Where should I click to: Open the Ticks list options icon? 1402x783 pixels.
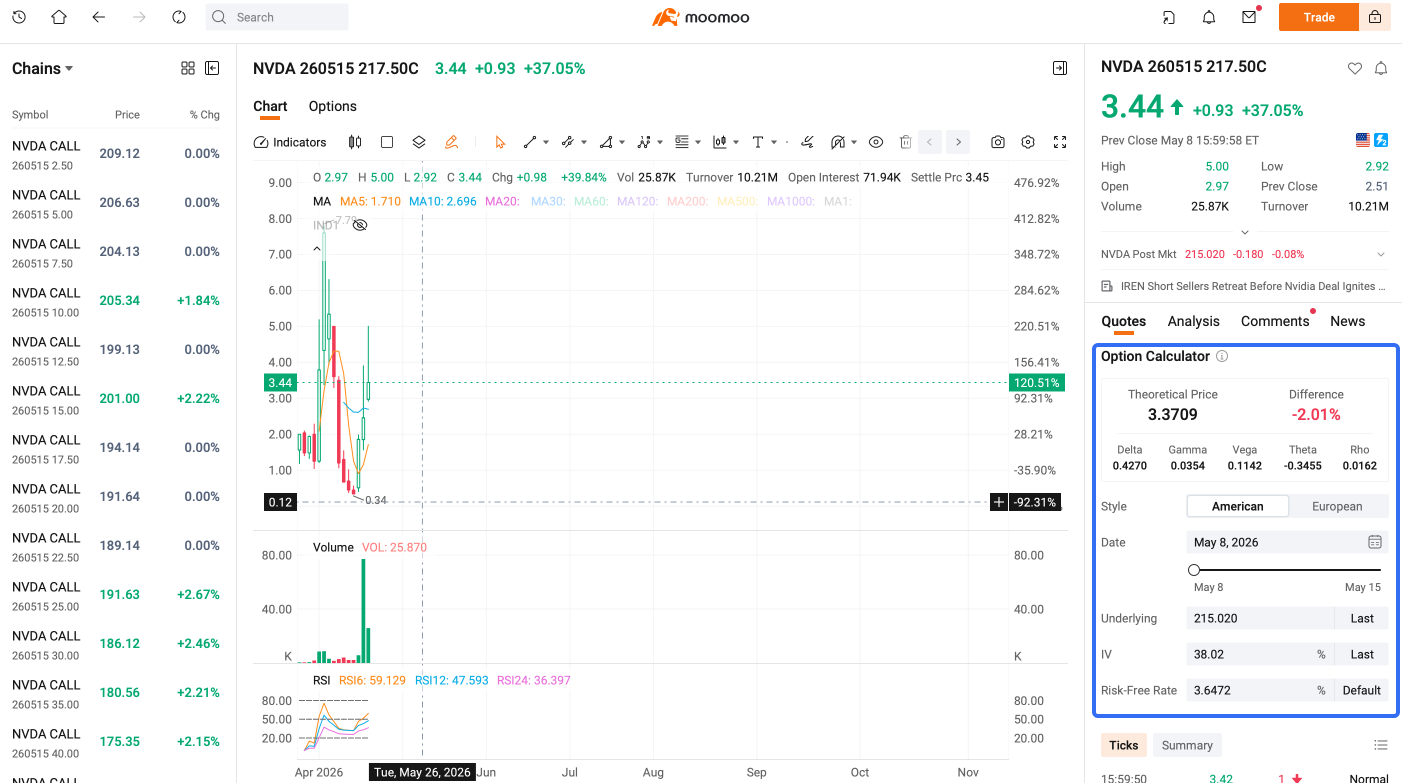tap(1381, 745)
